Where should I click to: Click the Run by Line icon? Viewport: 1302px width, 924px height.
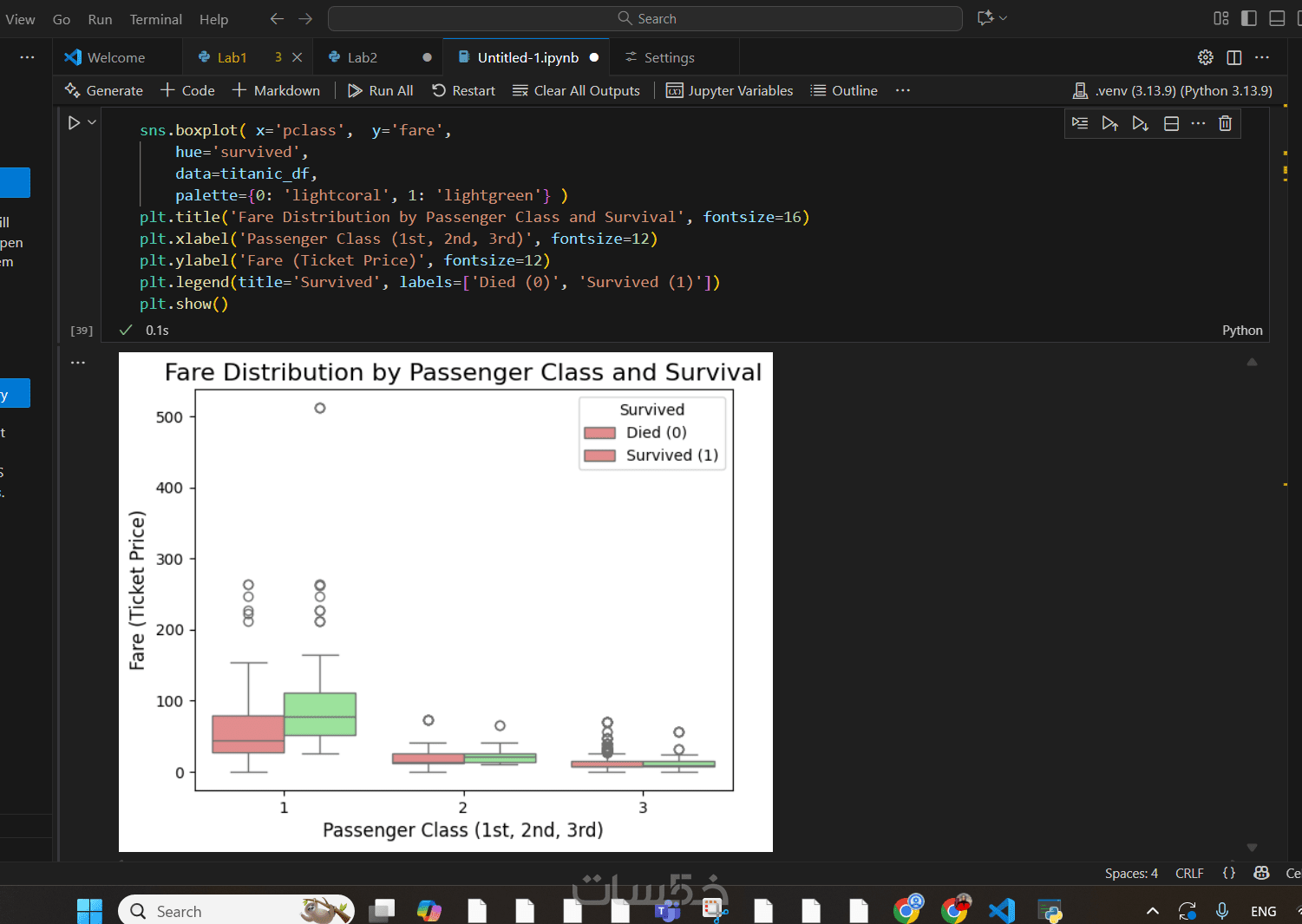[1080, 123]
